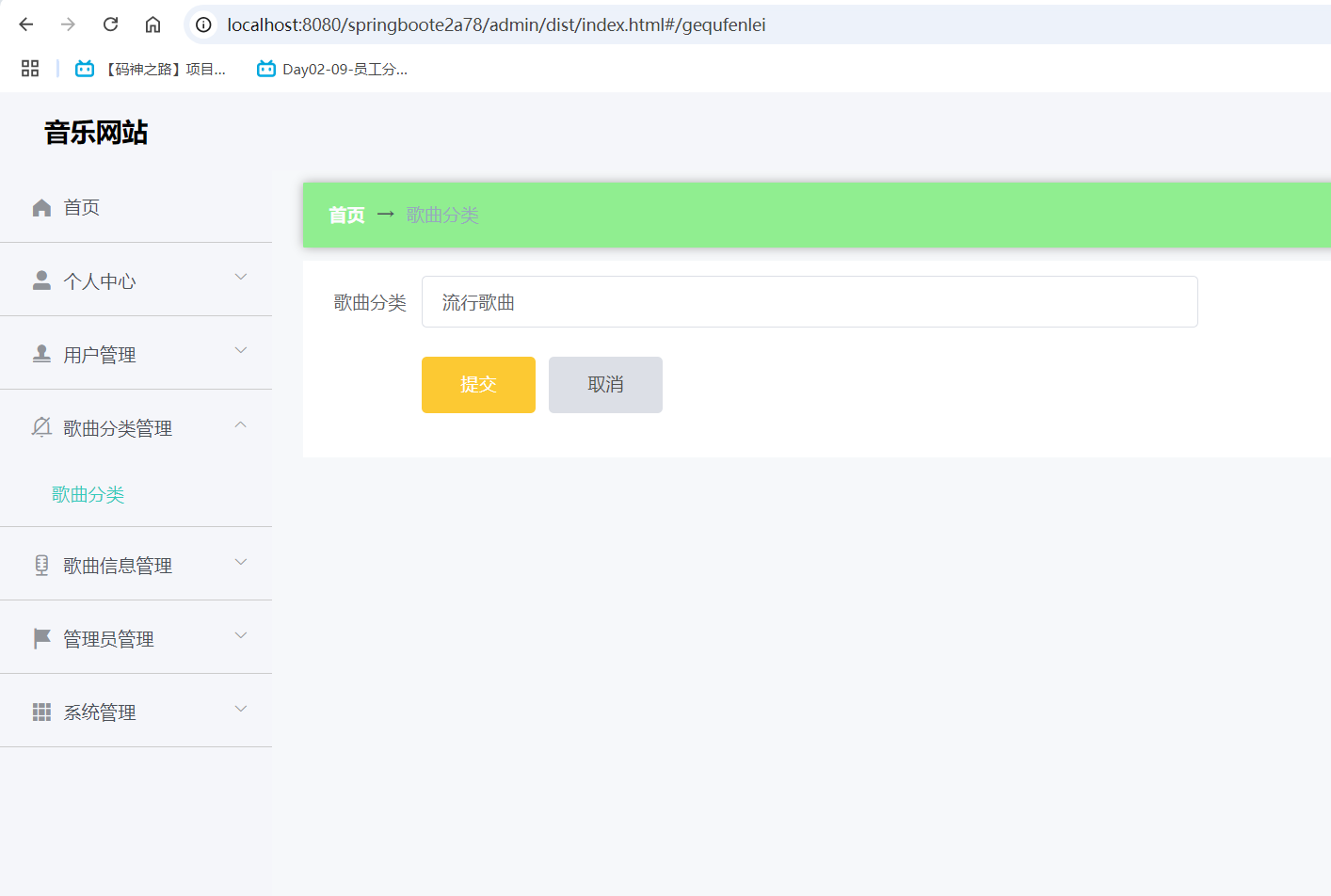Click the person icon beside 个人中心
The height and width of the screenshot is (896, 1331).
[x=41, y=280]
